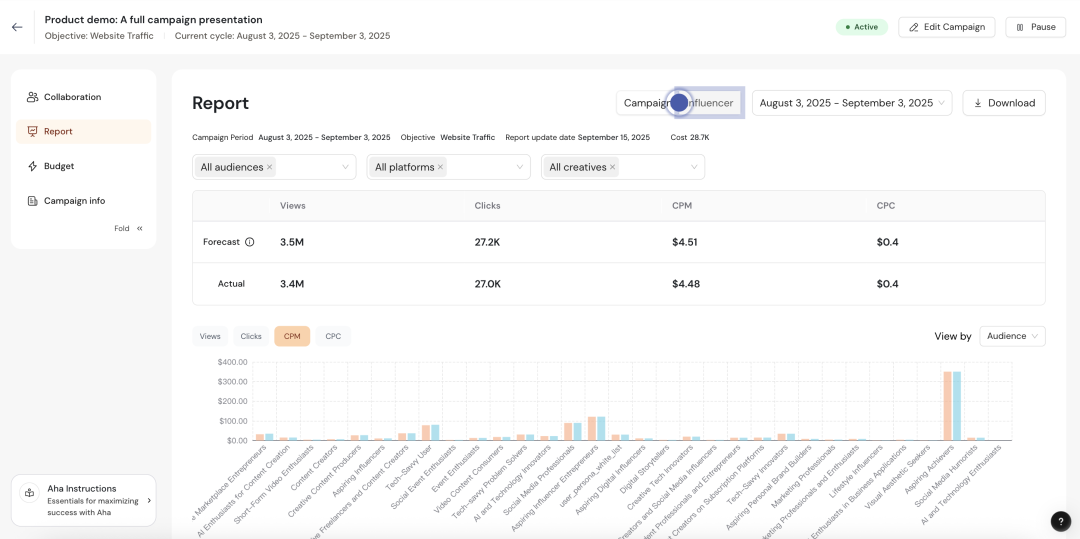Screen dimensions: 1080x539
Task: Expand the All audiences dropdown
Action: pyautogui.click(x=345, y=167)
